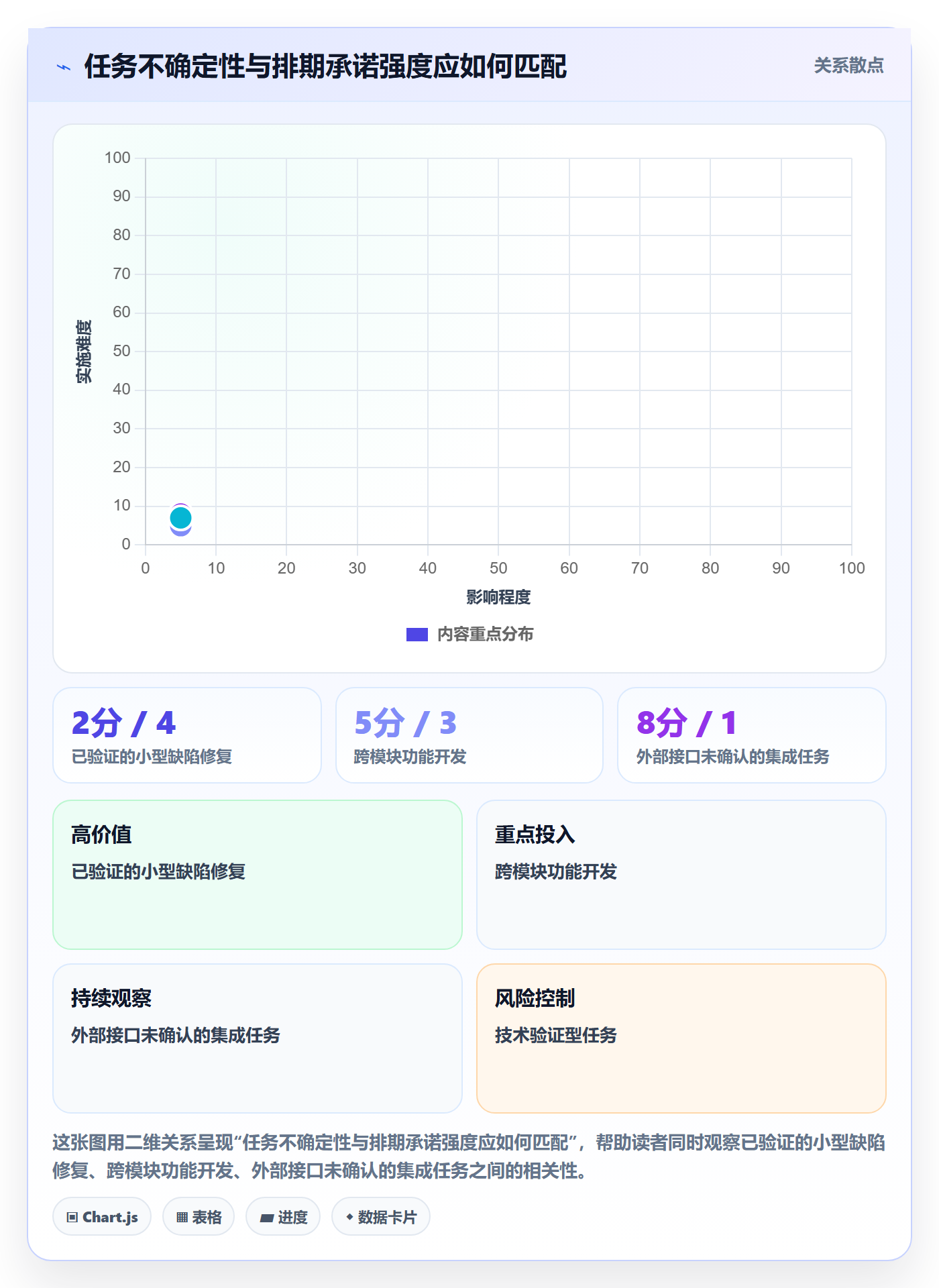Click the Chart.js tag chip

coord(102,1217)
